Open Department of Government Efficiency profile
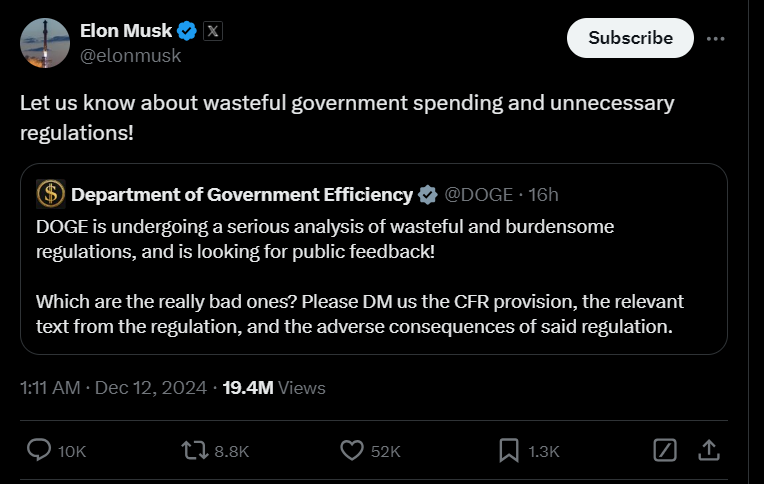The height and width of the screenshot is (484, 764). point(242,194)
